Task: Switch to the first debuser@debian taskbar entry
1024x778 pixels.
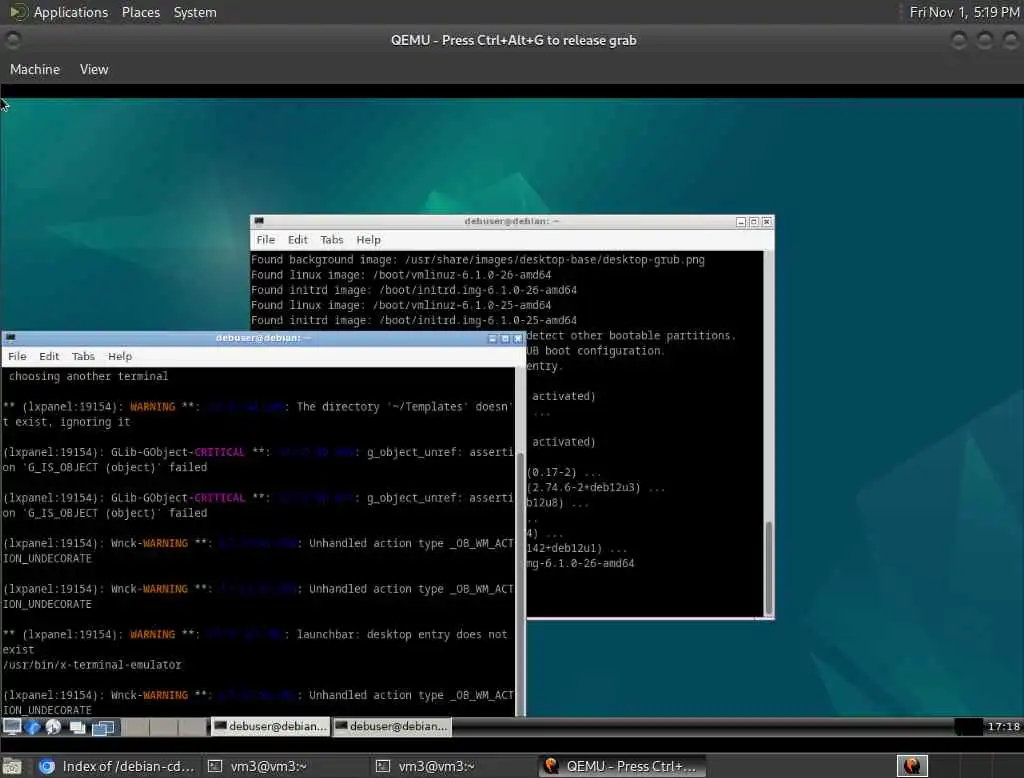Action: click(270, 726)
